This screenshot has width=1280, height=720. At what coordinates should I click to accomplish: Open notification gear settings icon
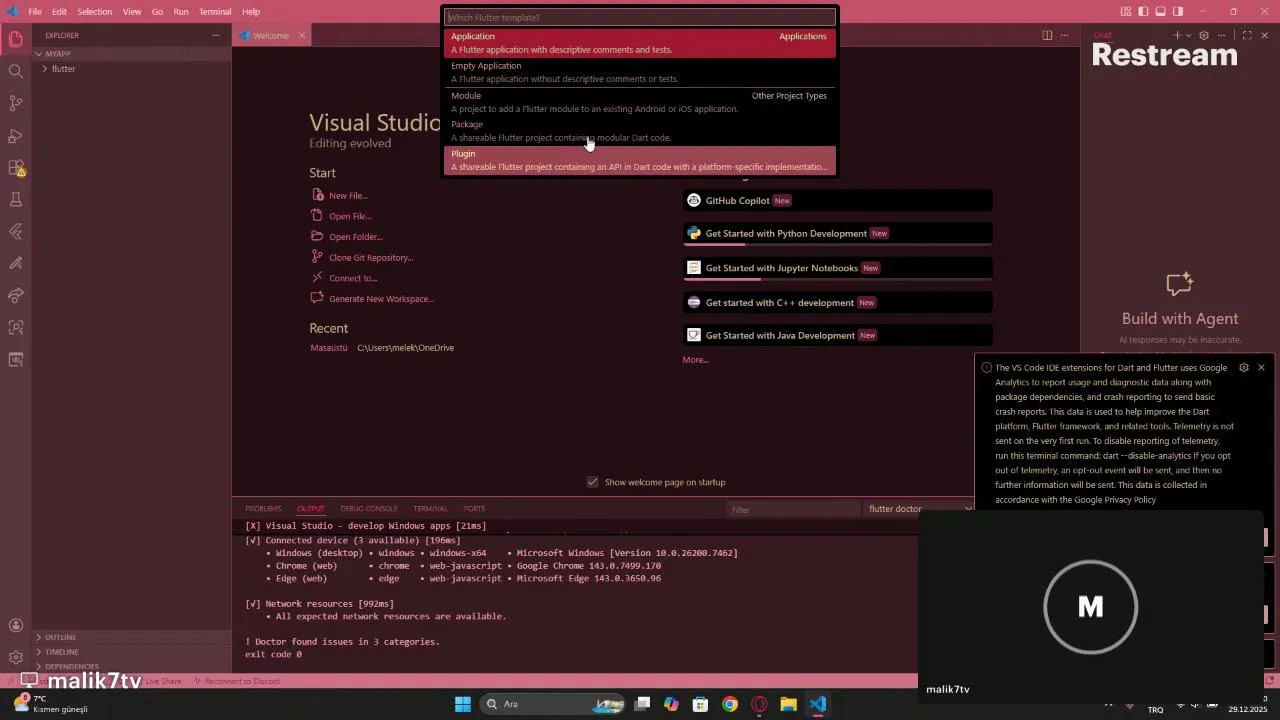(1244, 367)
